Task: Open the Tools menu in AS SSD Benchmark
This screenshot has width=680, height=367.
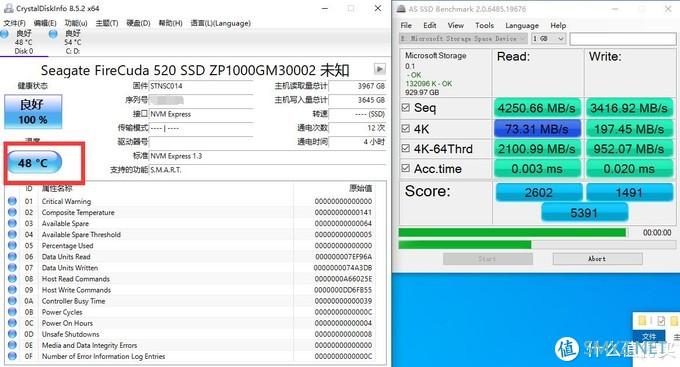Action: (x=484, y=25)
